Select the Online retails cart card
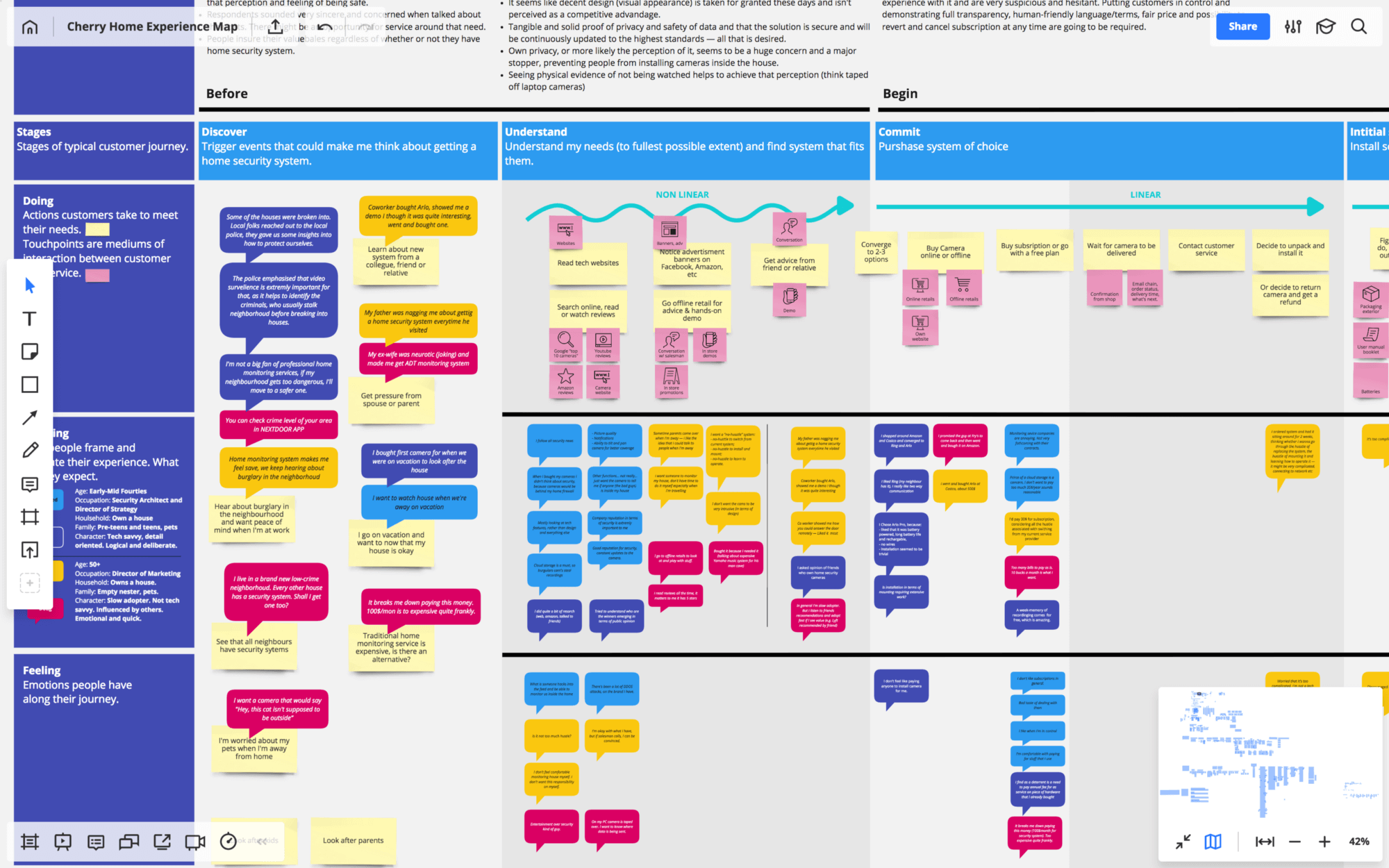 click(920, 288)
